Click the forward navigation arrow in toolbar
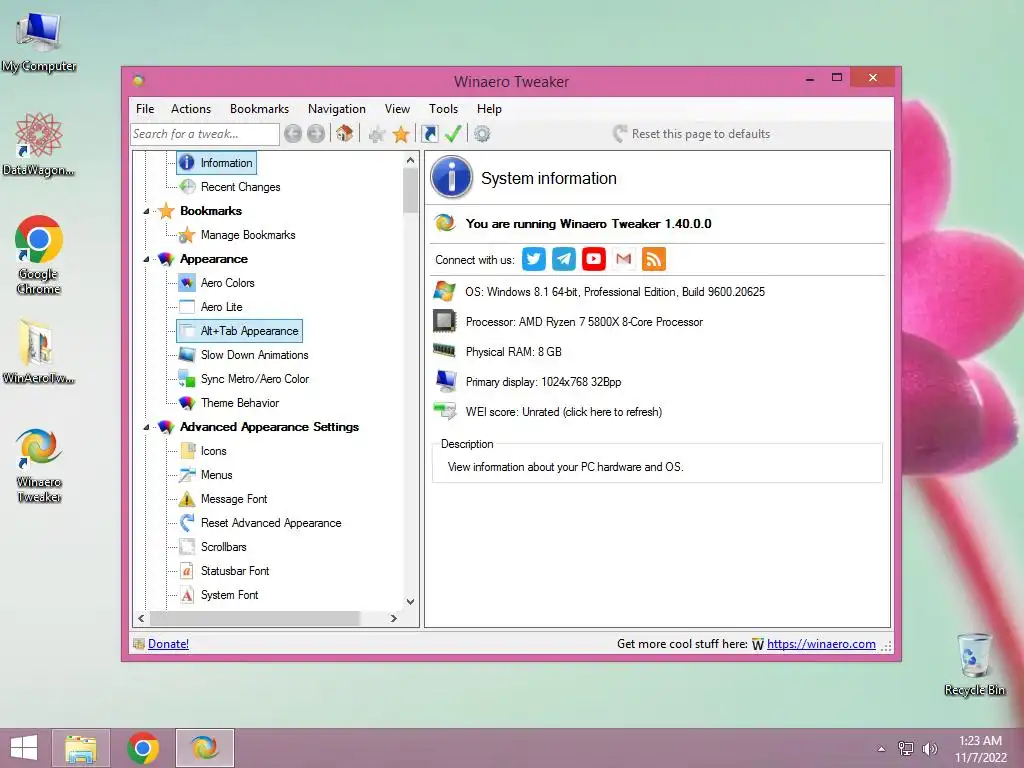Image resolution: width=1024 pixels, height=768 pixels. coord(316,134)
